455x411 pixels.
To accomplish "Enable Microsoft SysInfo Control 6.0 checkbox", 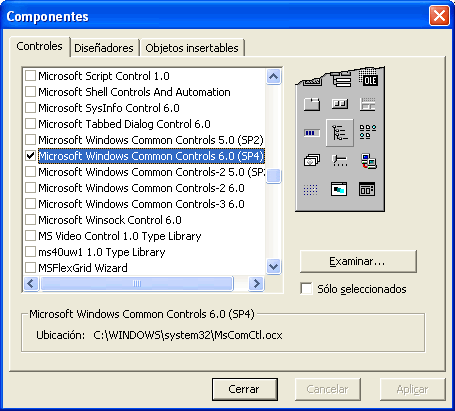I will tap(30, 108).
